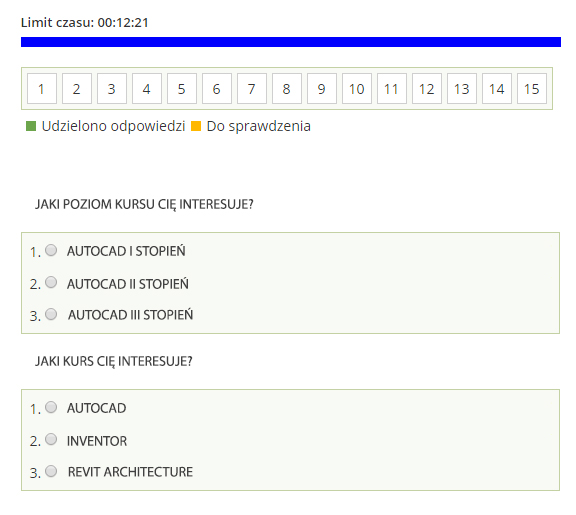Viewport: 576px width, 515px height.
Task: Pick the AUTOCAD III STOPIEŃ radio button
Action: pyautogui.click(x=51, y=314)
